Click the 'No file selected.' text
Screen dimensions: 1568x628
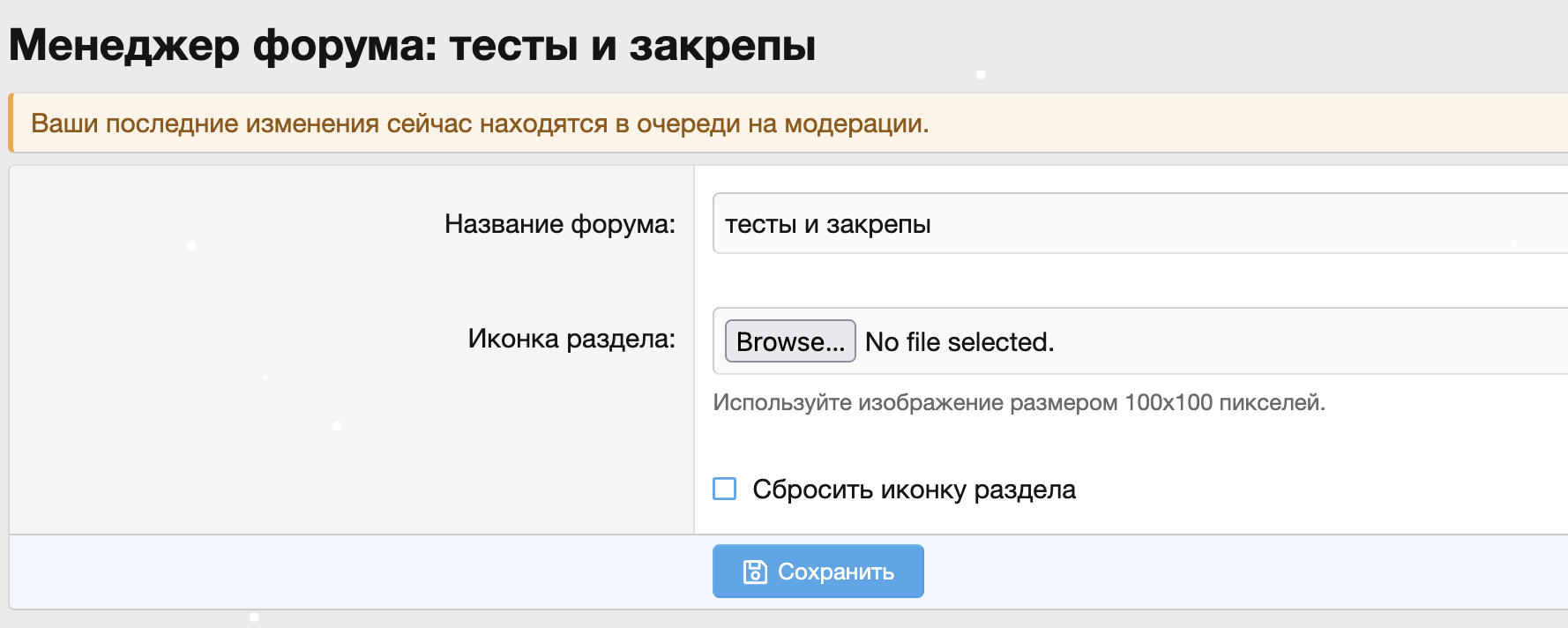pos(959,342)
